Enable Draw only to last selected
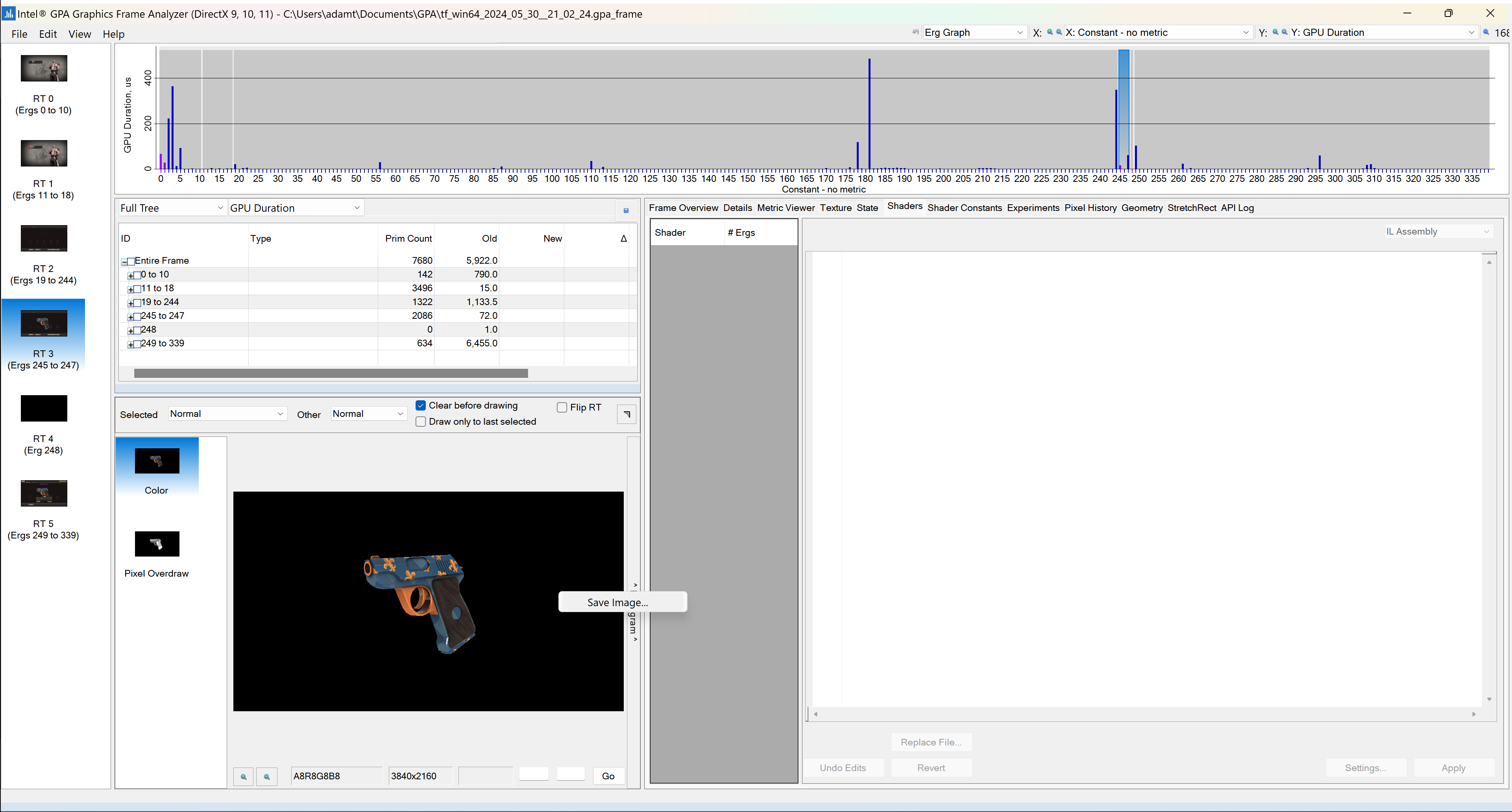The image size is (1512, 812). pos(421,422)
